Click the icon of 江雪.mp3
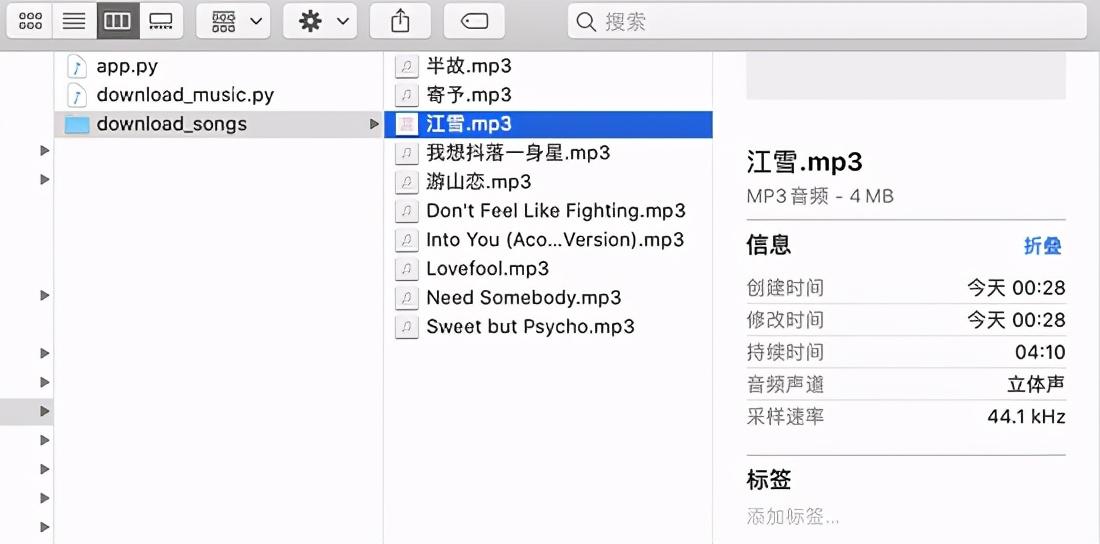 (406, 124)
